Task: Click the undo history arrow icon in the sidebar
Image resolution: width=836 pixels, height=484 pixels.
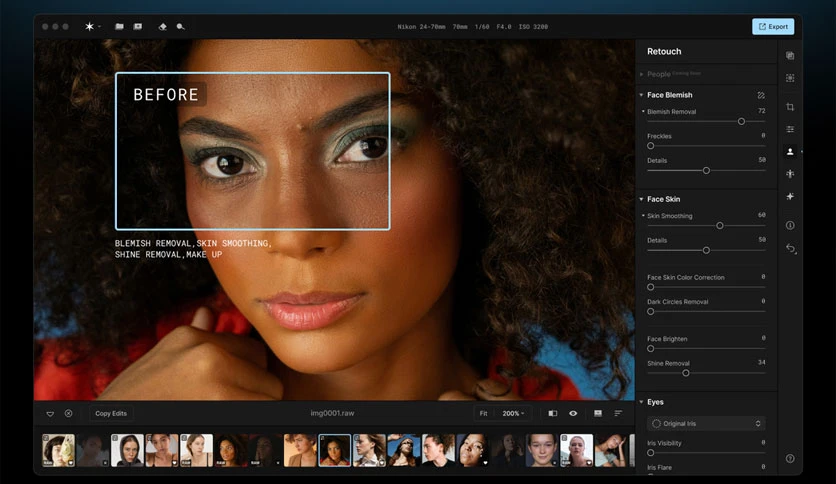Action: [x=791, y=248]
